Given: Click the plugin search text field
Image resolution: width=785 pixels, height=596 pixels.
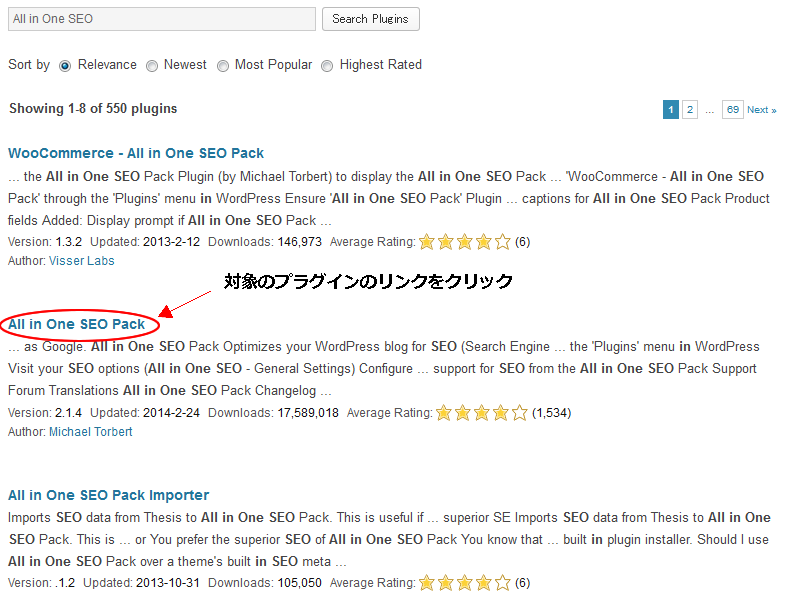Looking at the screenshot, I should pyautogui.click(x=162, y=19).
